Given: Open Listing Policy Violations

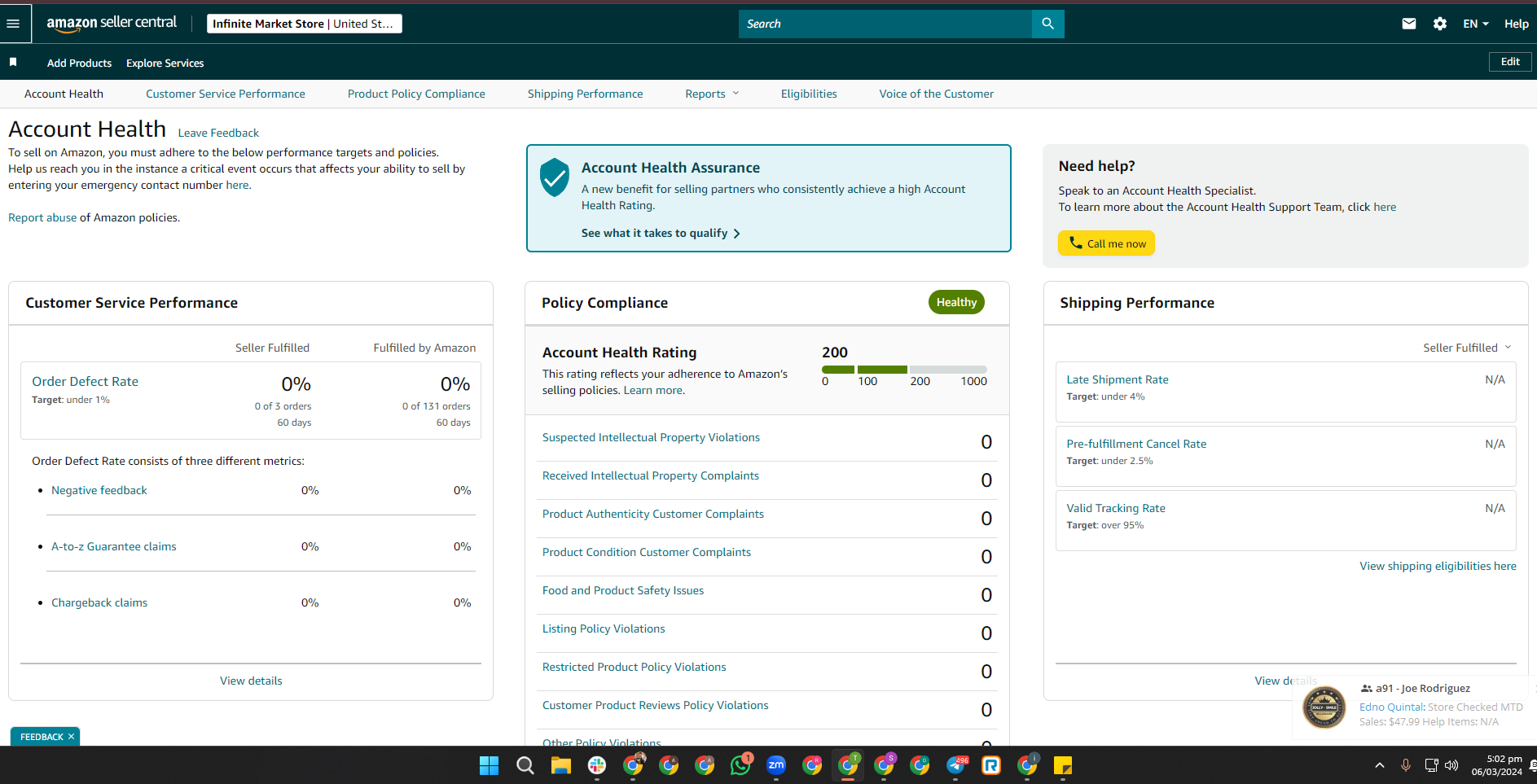Looking at the screenshot, I should [604, 629].
